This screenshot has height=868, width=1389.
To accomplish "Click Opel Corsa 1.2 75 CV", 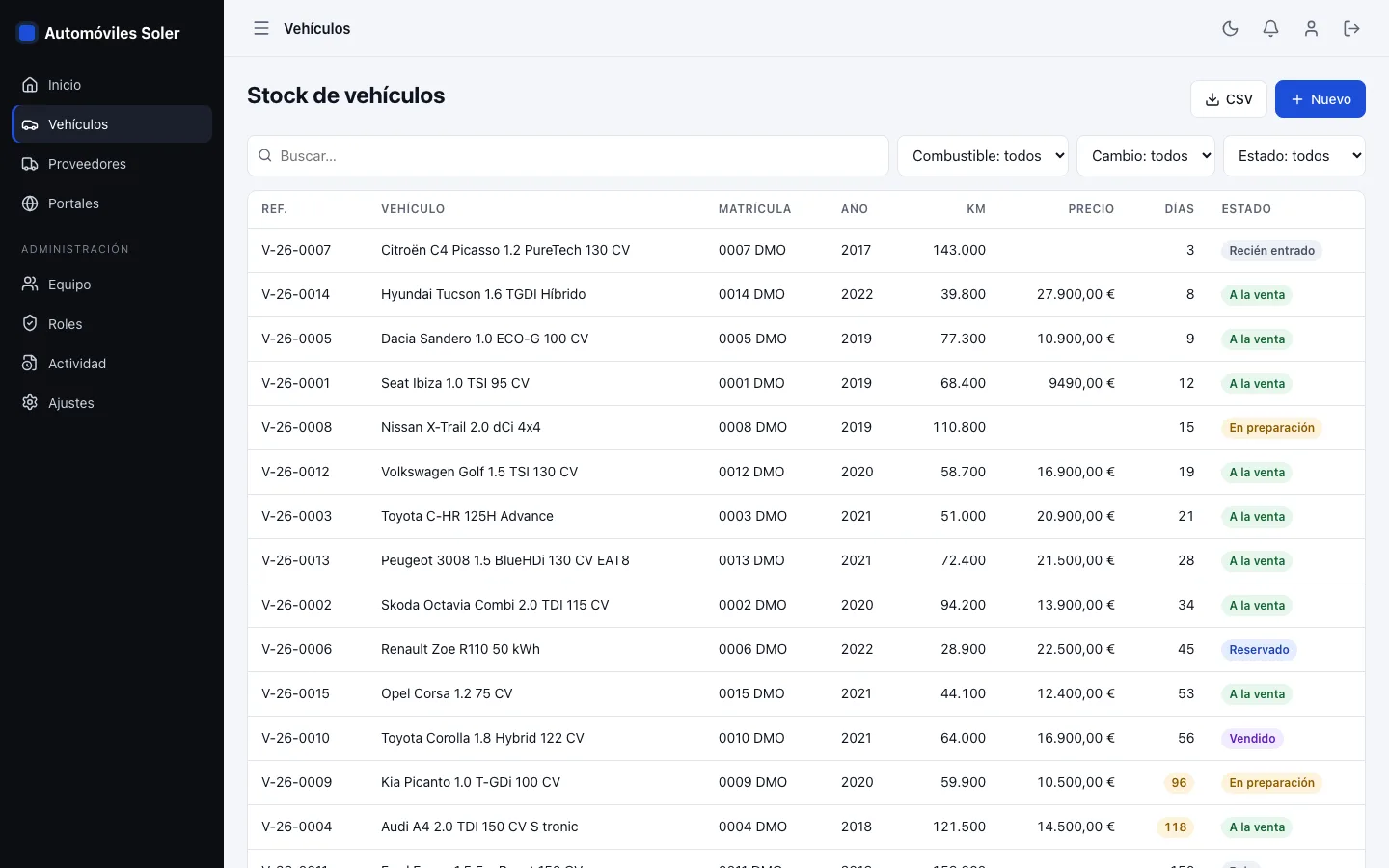I will pyautogui.click(x=447, y=693).
